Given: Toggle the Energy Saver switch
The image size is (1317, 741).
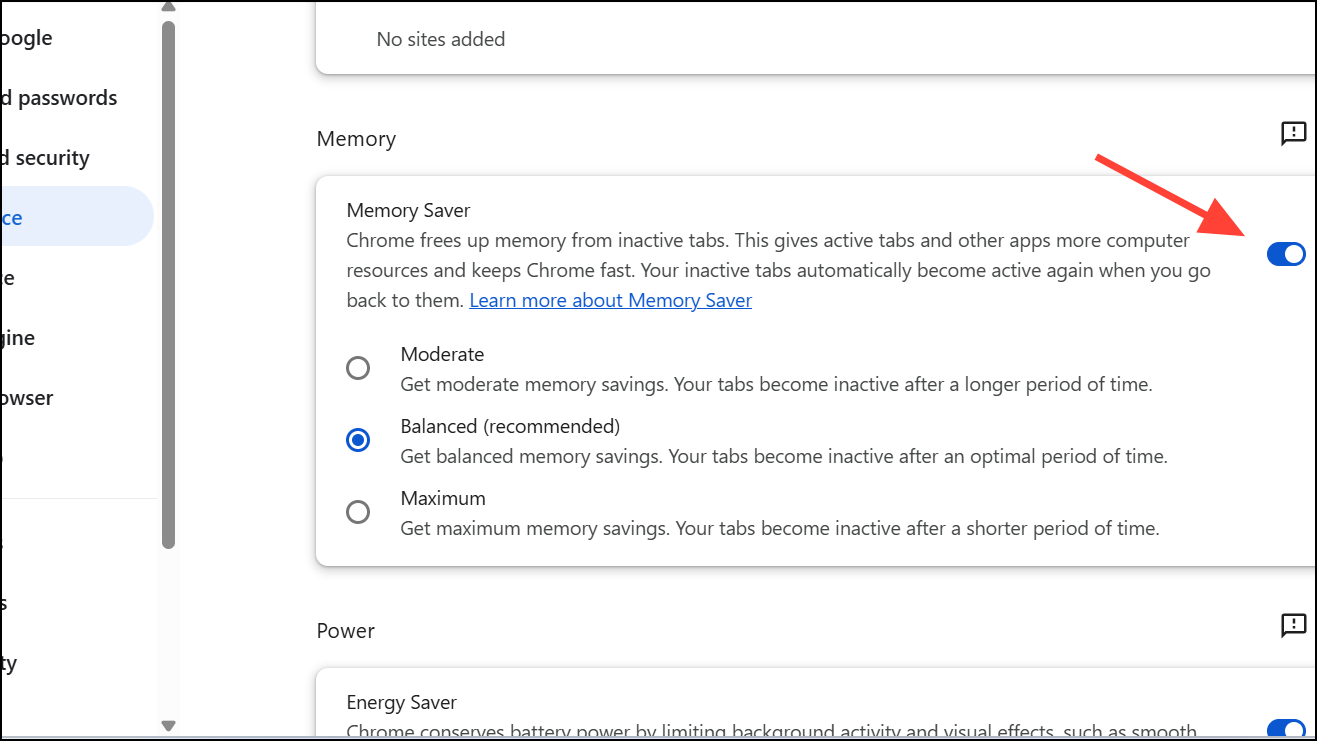Looking at the screenshot, I should pyautogui.click(x=1286, y=729).
